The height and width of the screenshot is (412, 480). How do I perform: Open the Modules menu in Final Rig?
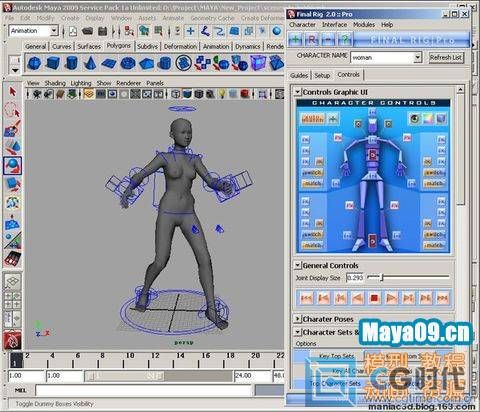pyautogui.click(x=364, y=25)
